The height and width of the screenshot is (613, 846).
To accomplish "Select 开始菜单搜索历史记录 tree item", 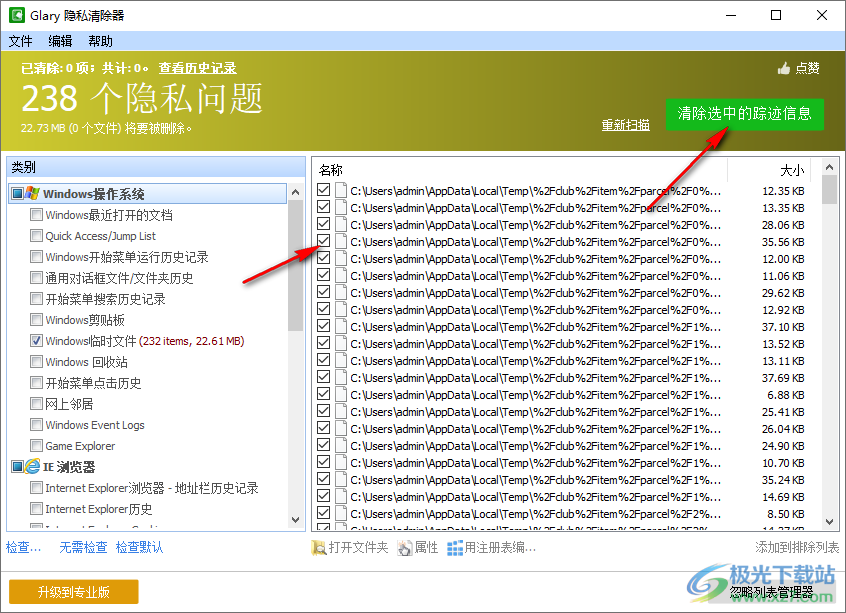I will (105, 298).
